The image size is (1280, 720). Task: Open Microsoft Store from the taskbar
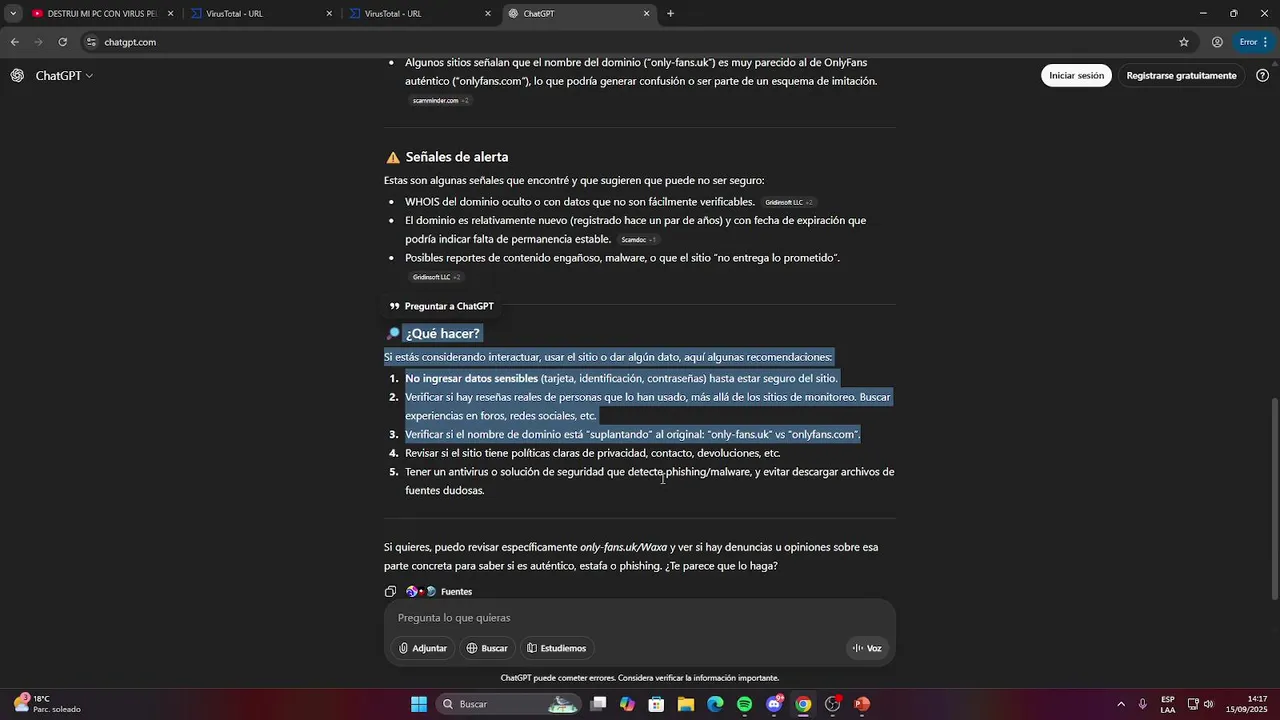coord(656,704)
